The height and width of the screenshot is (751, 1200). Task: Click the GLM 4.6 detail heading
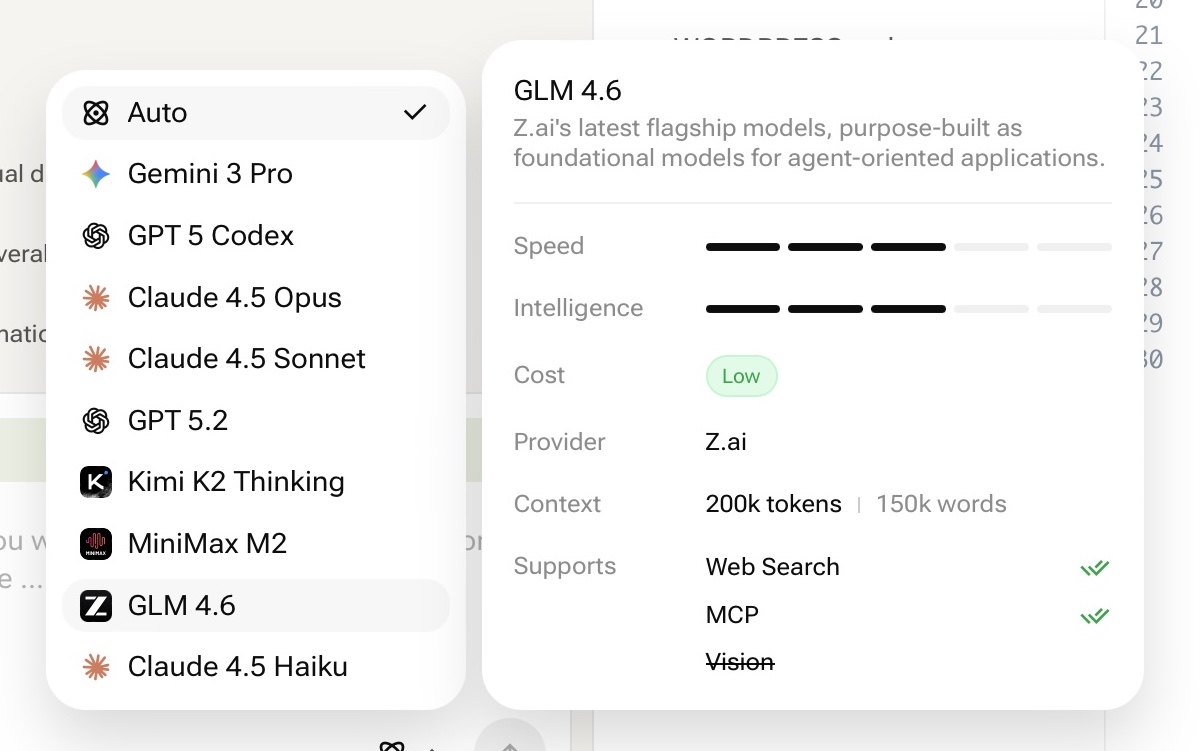(x=568, y=91)
